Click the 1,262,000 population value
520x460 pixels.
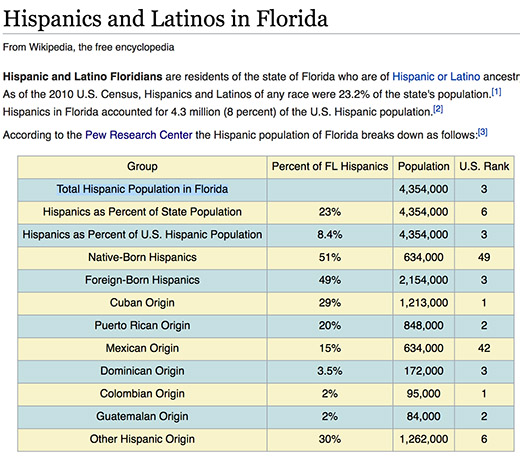coord(423,439)
